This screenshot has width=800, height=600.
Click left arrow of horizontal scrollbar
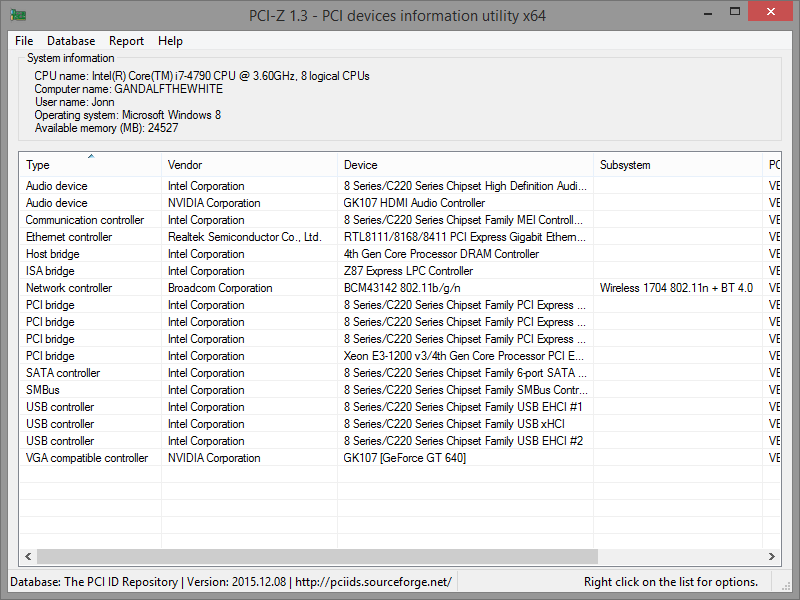click(x=28, y=556)
